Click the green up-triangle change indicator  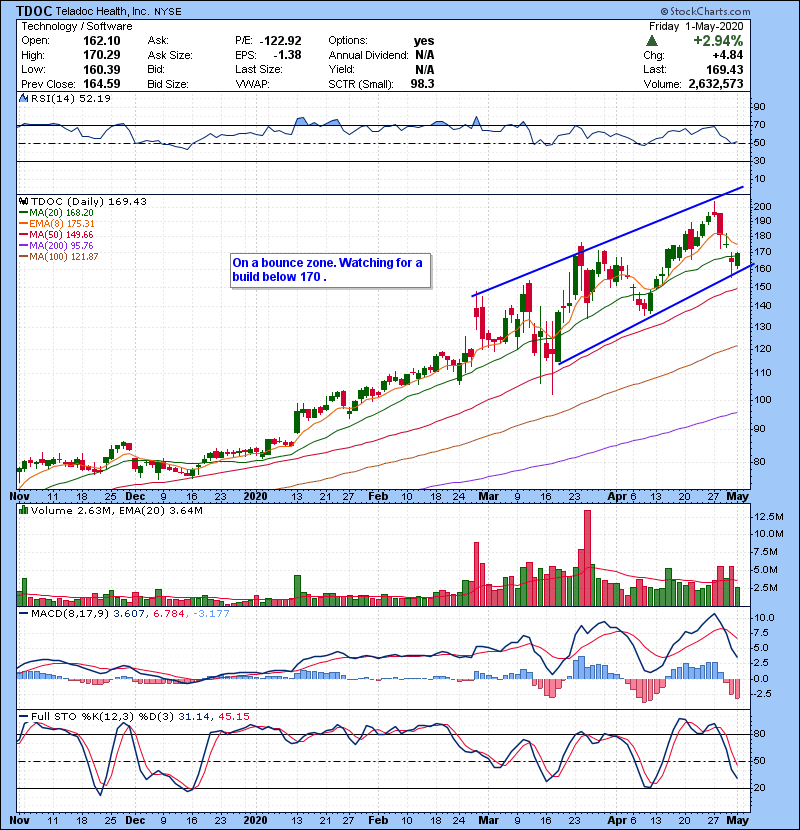(x=652, y=41)
